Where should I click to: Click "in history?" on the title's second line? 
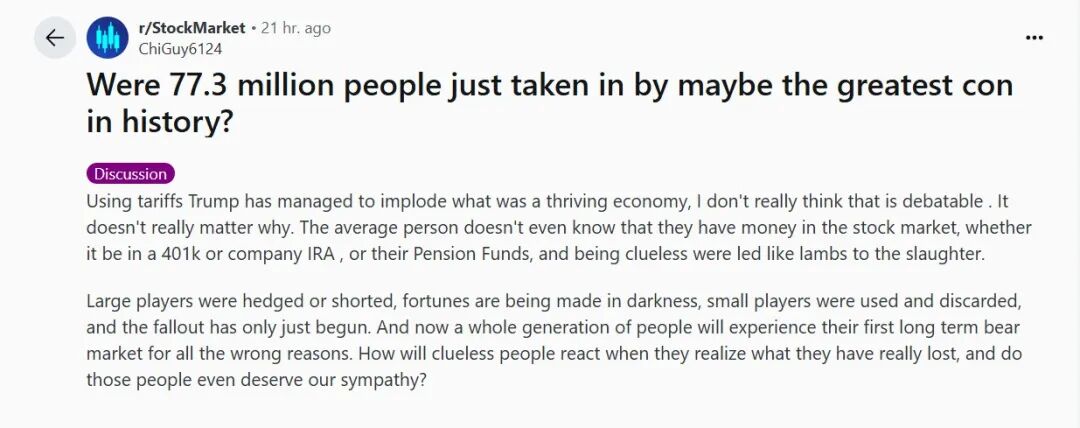click(160, 122)
